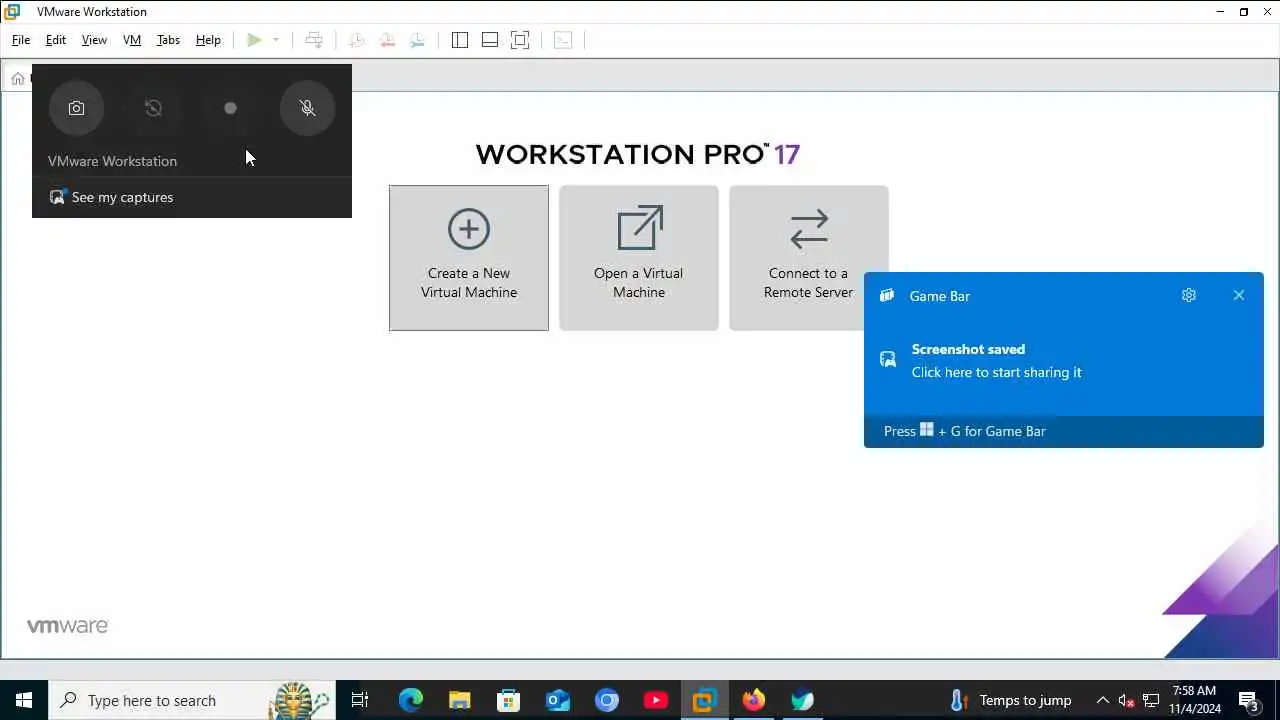
Task: Open the Help menu
Action: (208, 40)
